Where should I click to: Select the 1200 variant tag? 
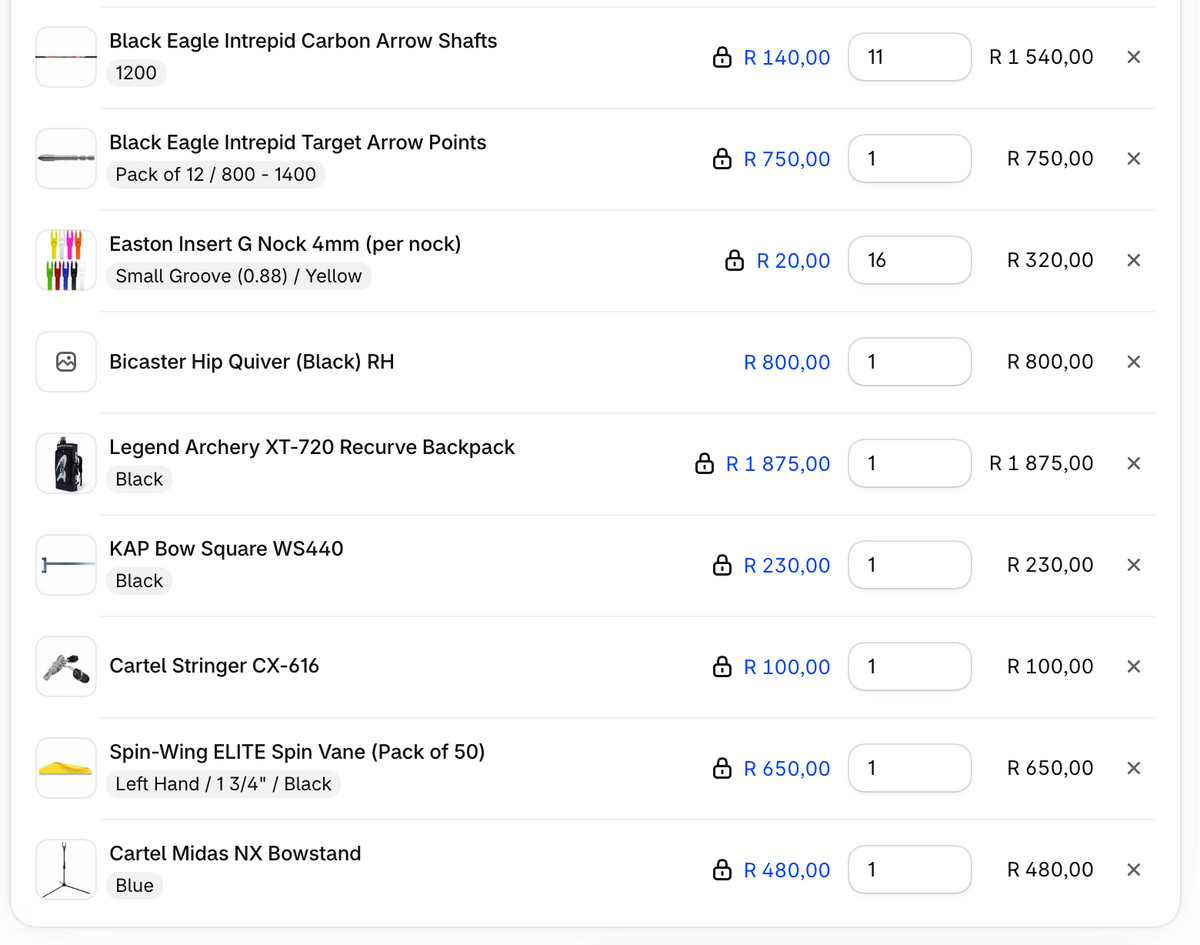[136, 73]
